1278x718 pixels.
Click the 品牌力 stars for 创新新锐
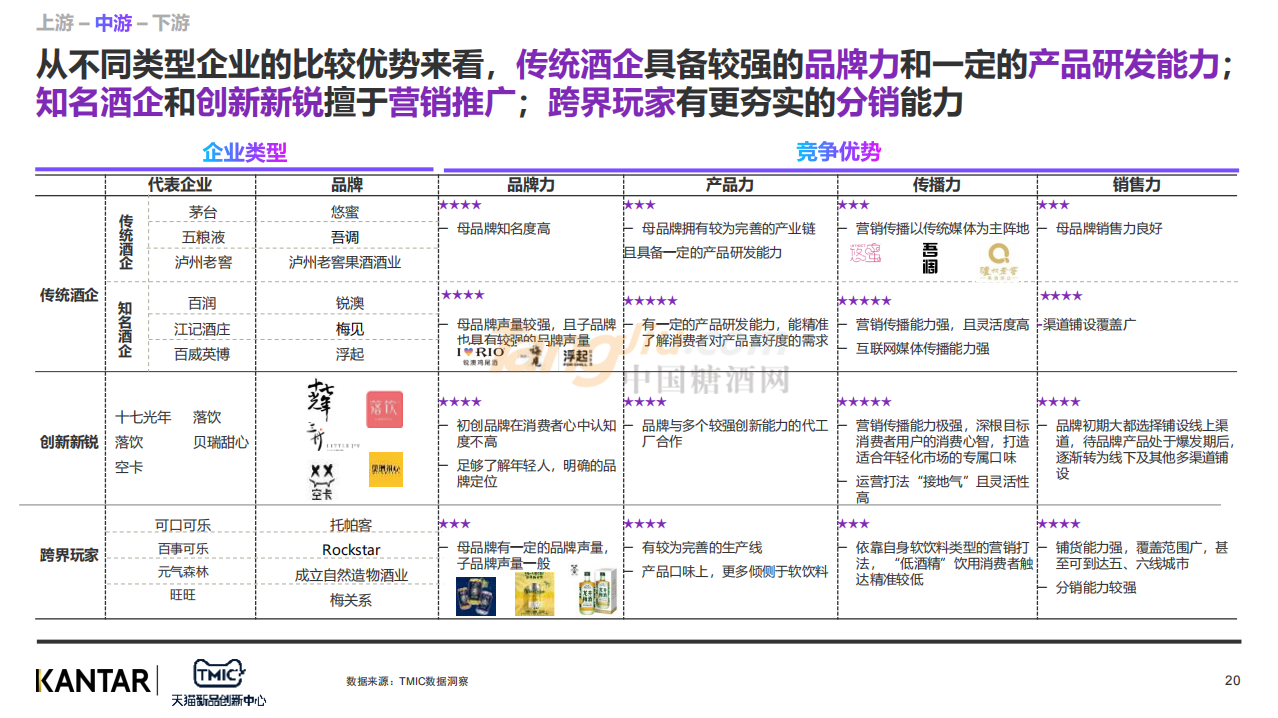[x=461, y=402]
